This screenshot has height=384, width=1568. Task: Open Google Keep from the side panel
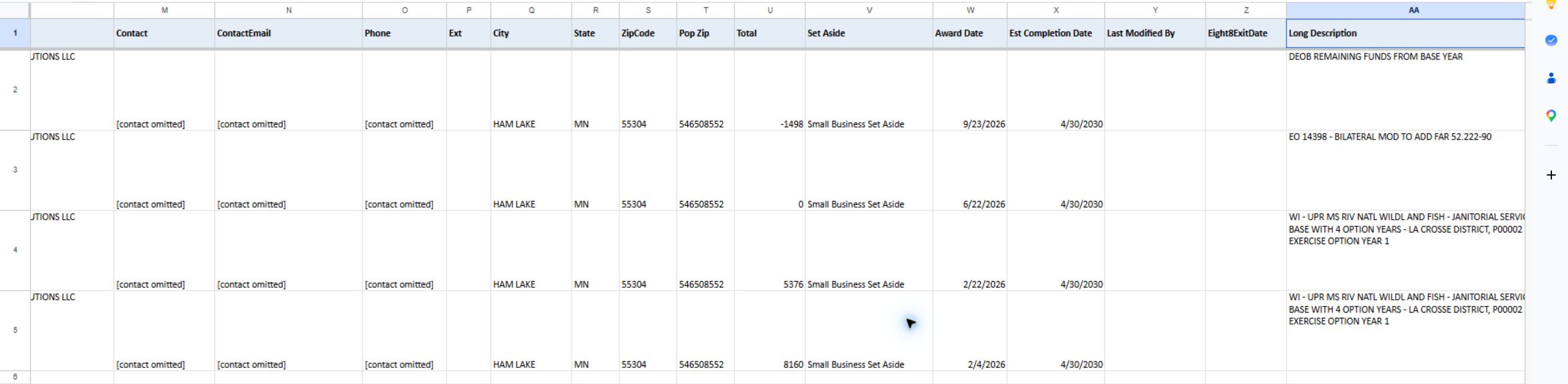coord(1551,3)
